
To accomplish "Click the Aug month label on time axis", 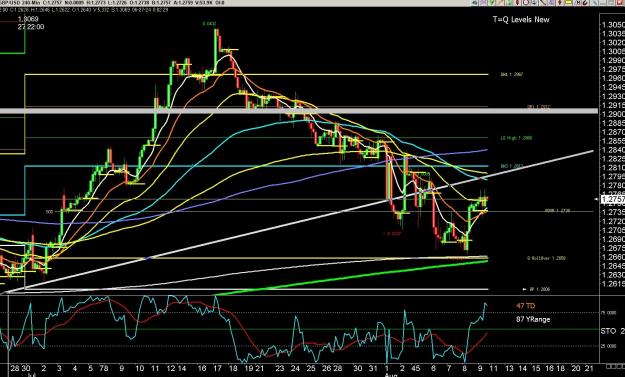I will [x=391, y=375].
